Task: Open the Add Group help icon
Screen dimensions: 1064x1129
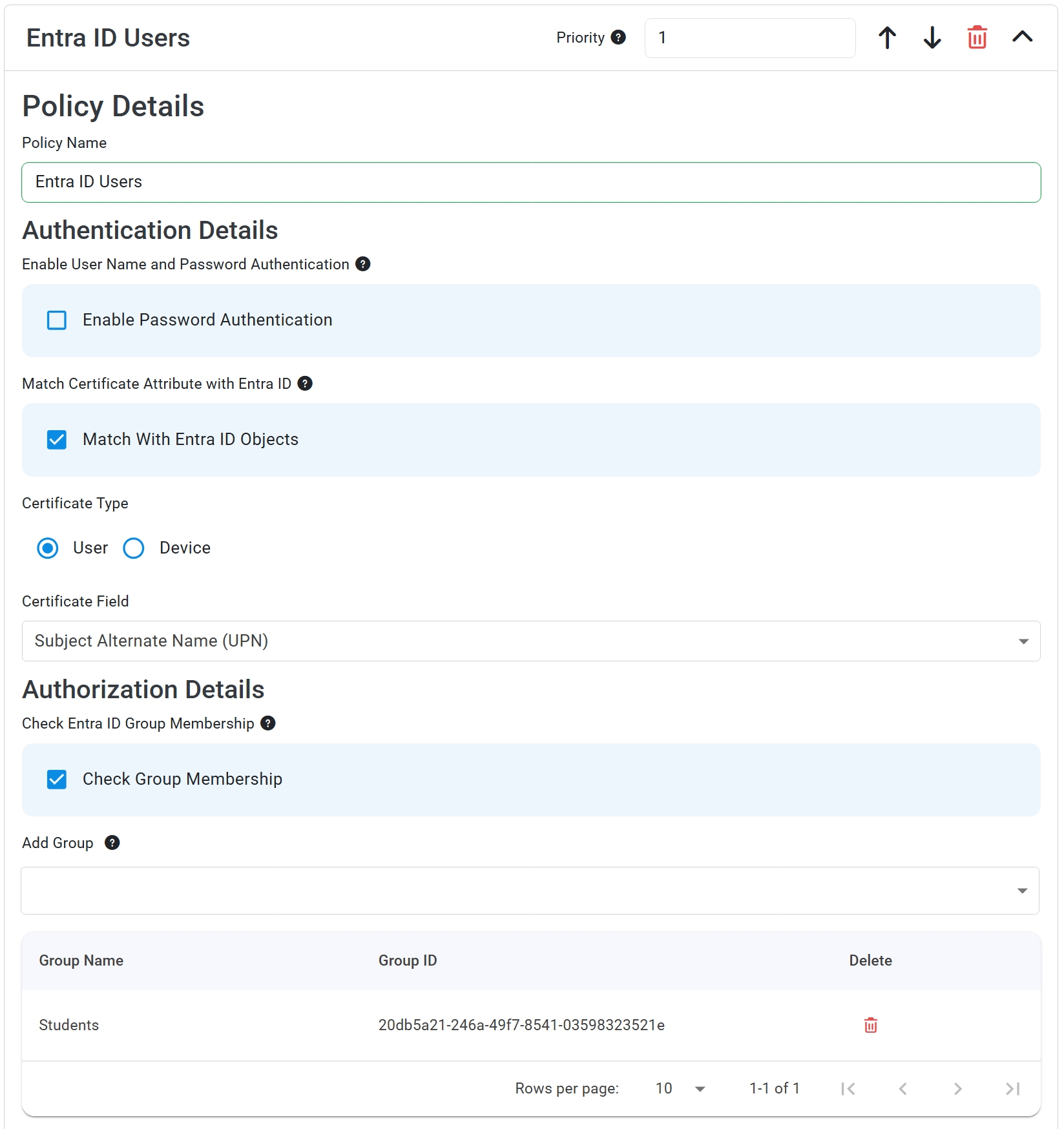Action: (112, 843)
